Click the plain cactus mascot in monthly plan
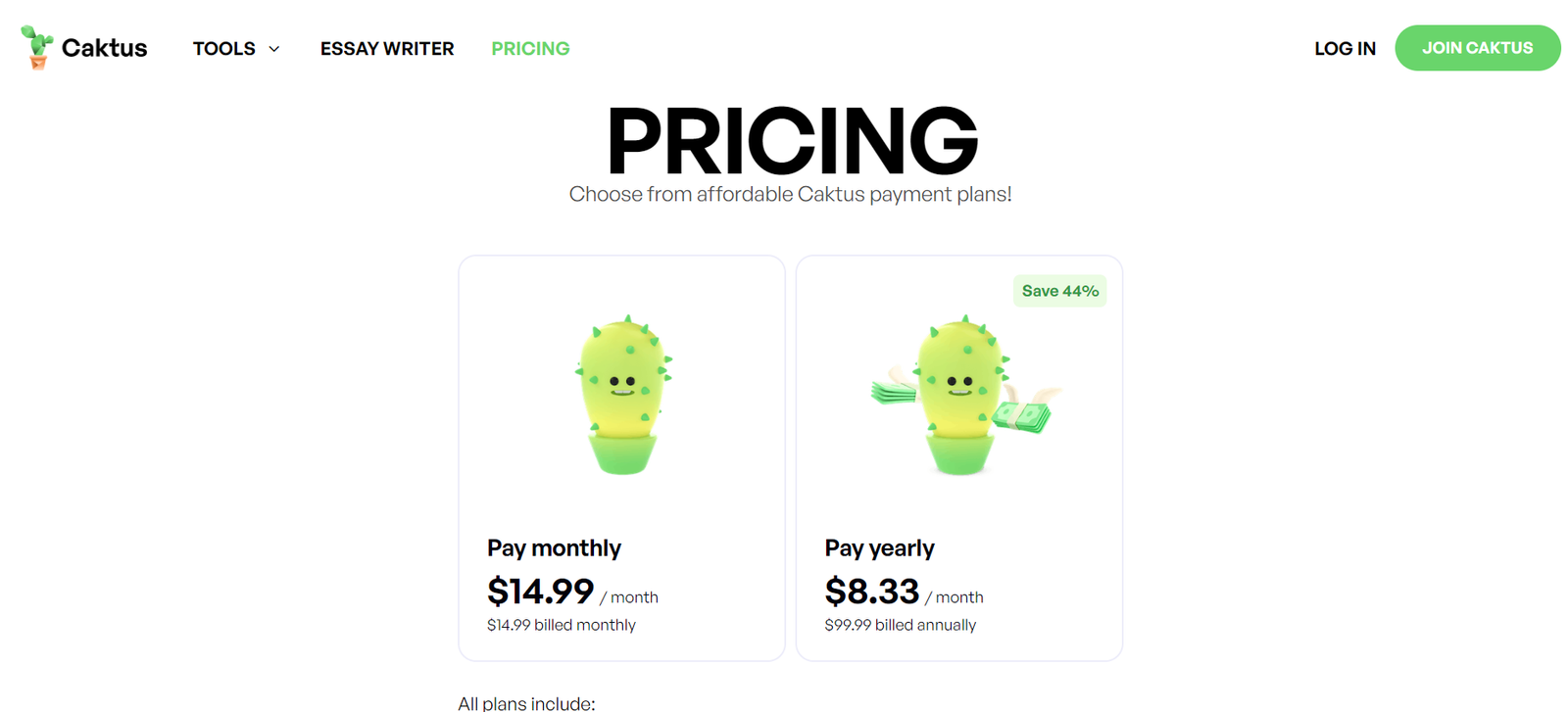The image size is (1568, 712). pos(623,396)
